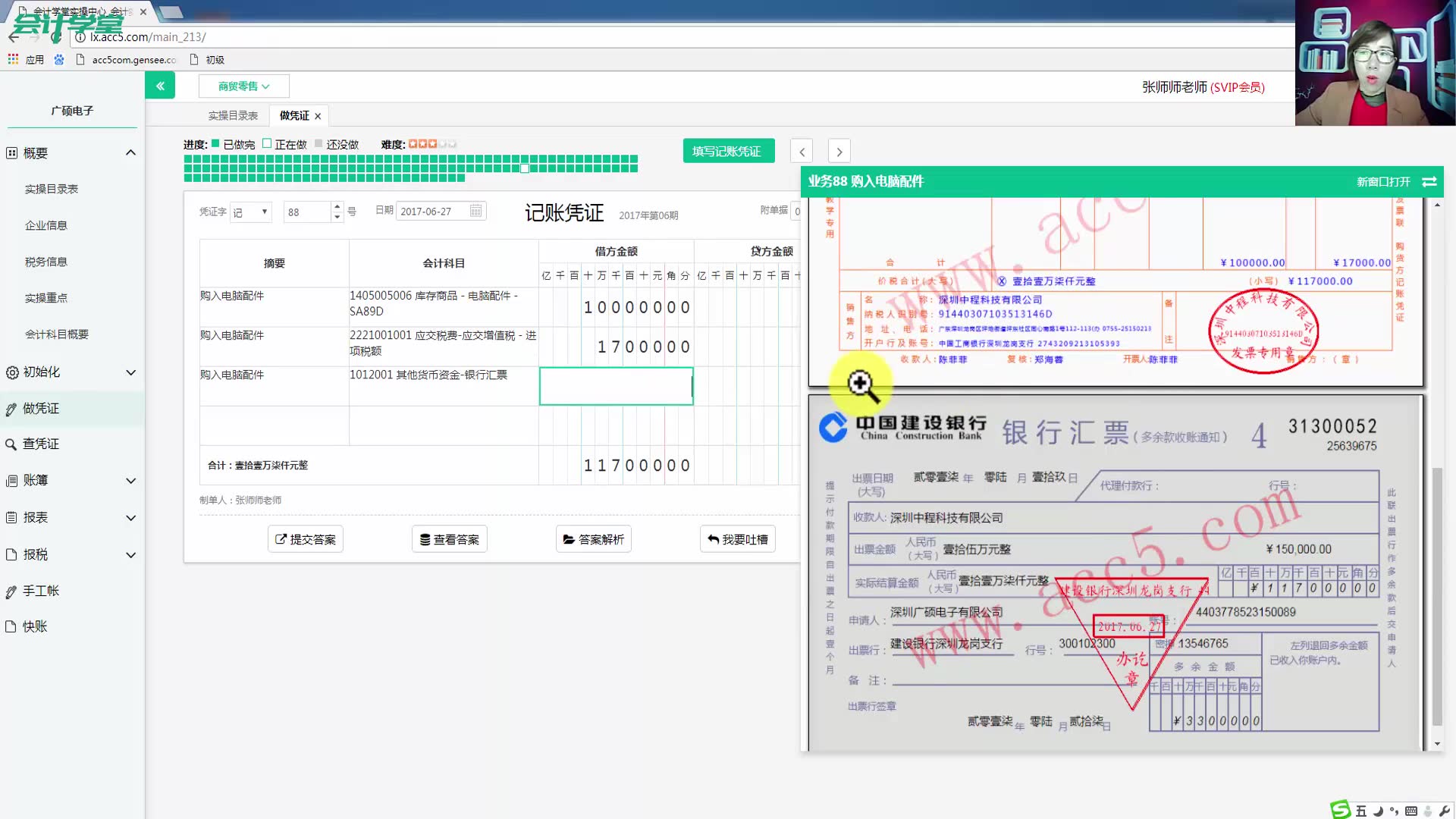Image resolution: width=1456 pixels, height=819 pixels.
Task: Open the 快账 document icon
Action: [10, 626]
